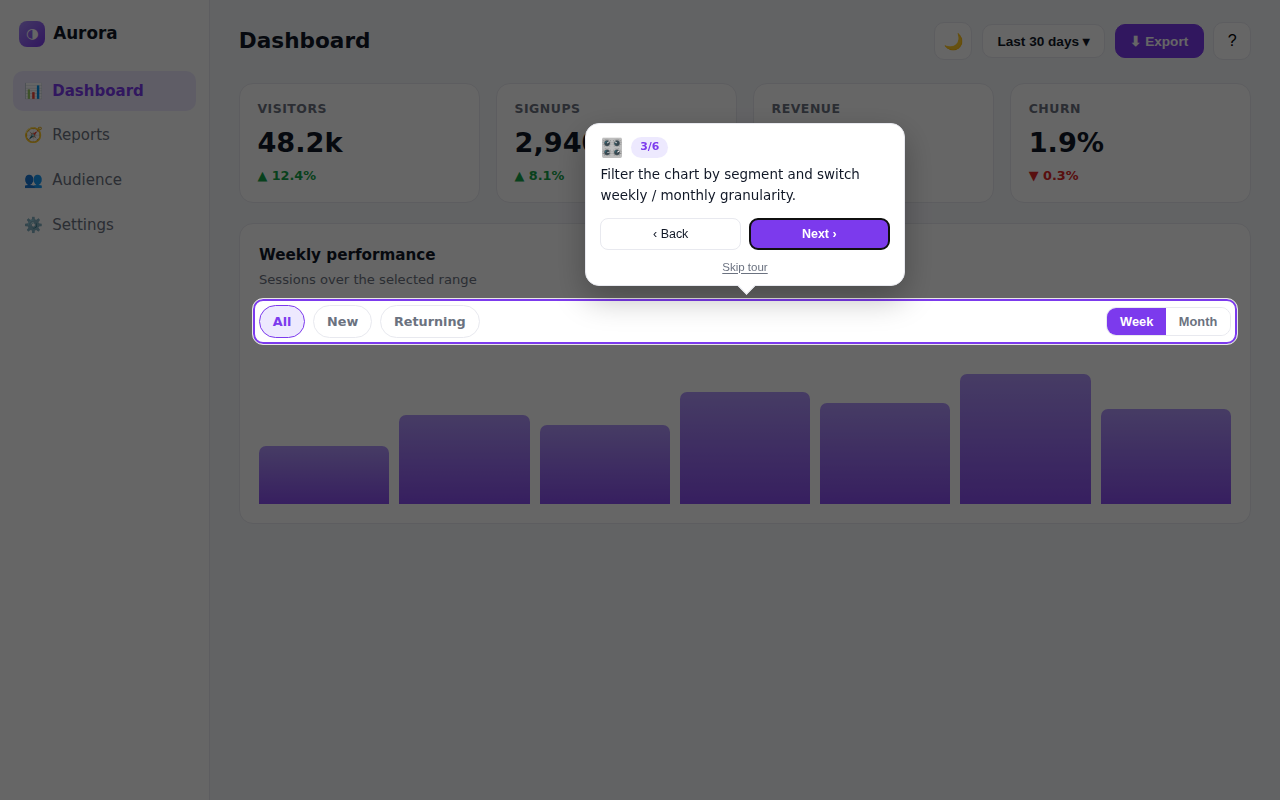Click the SIGNUPS card label
The height and width of the screenshot is (800, 1280).
click(547, 109)
